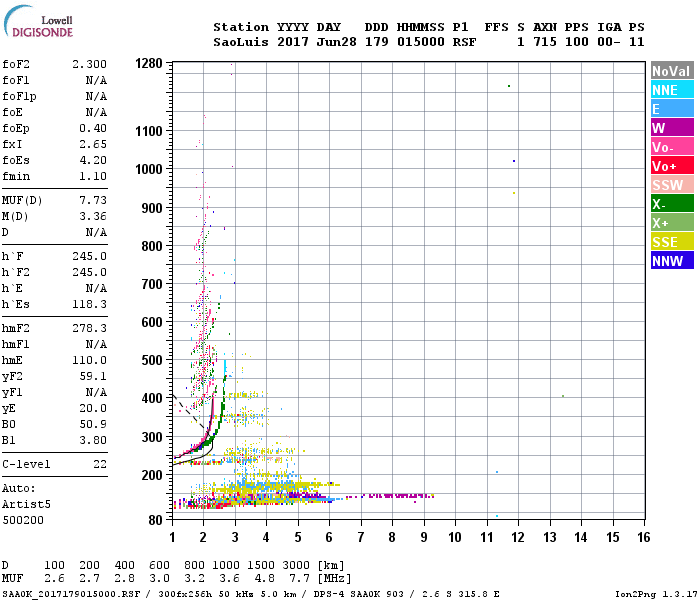
Task: Select the NNE cyan legend swatch
Action: 672,90
